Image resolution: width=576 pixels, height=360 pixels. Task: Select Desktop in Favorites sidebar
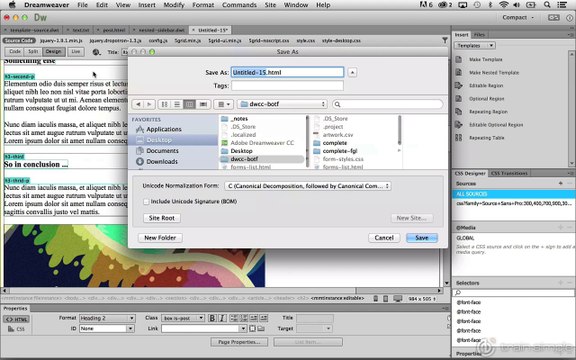click(x=173, y=140)
